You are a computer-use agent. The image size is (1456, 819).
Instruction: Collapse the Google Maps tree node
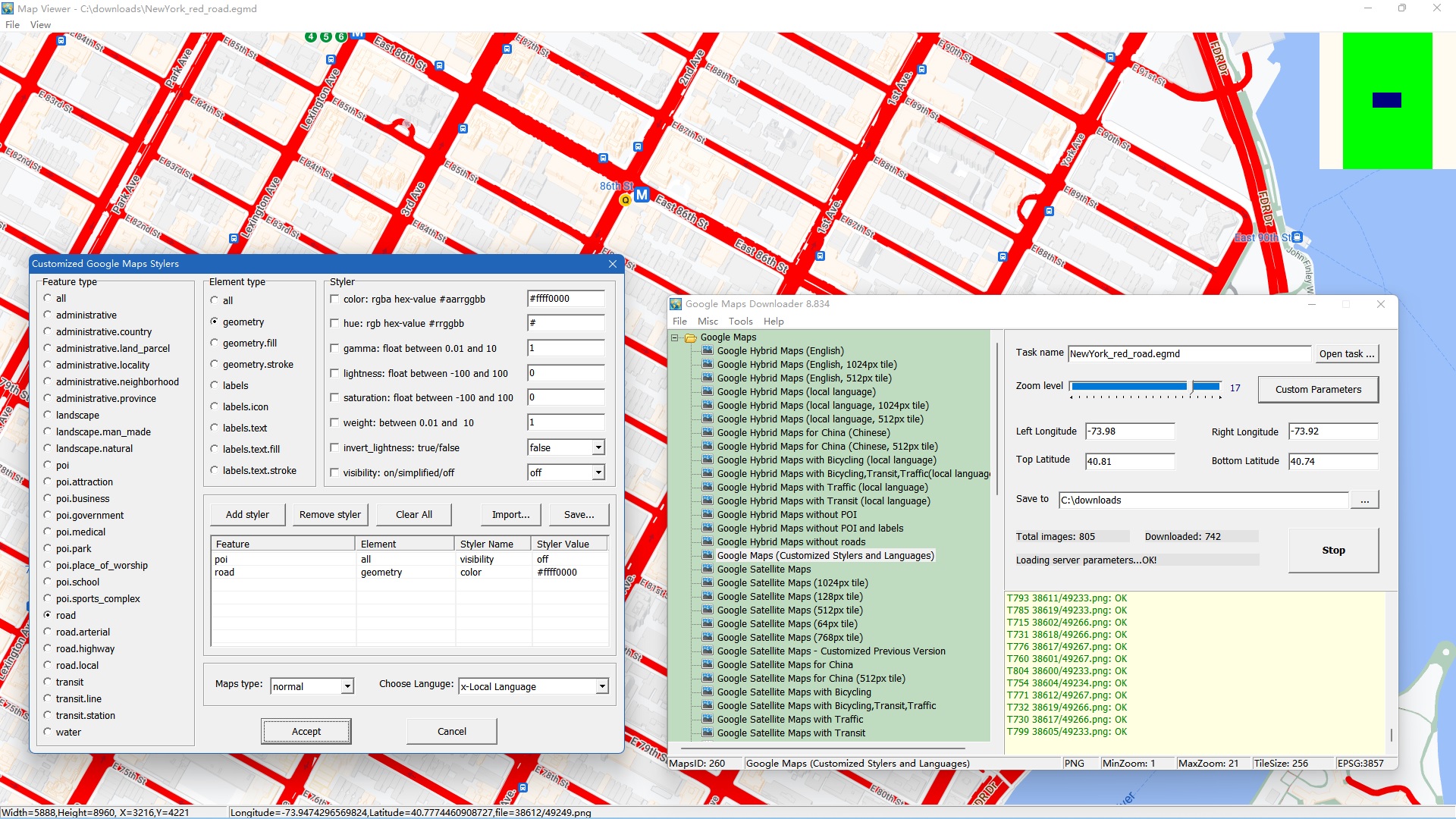tap(674, 337)
